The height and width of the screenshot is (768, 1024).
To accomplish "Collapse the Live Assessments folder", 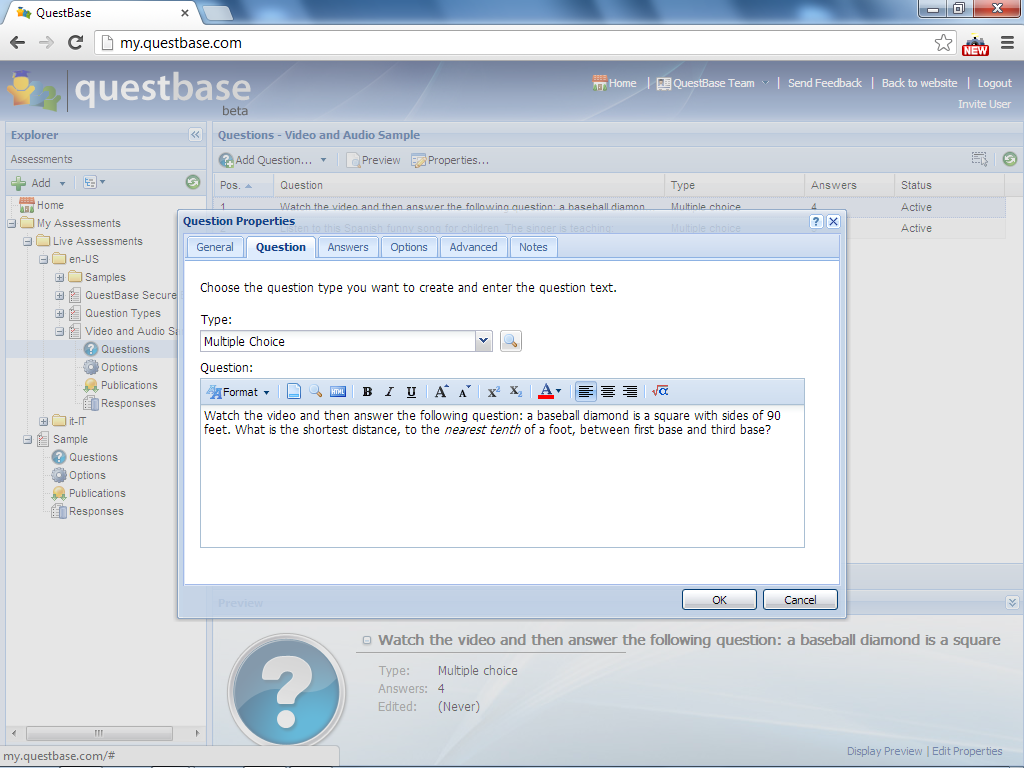I will pos(27,242).
